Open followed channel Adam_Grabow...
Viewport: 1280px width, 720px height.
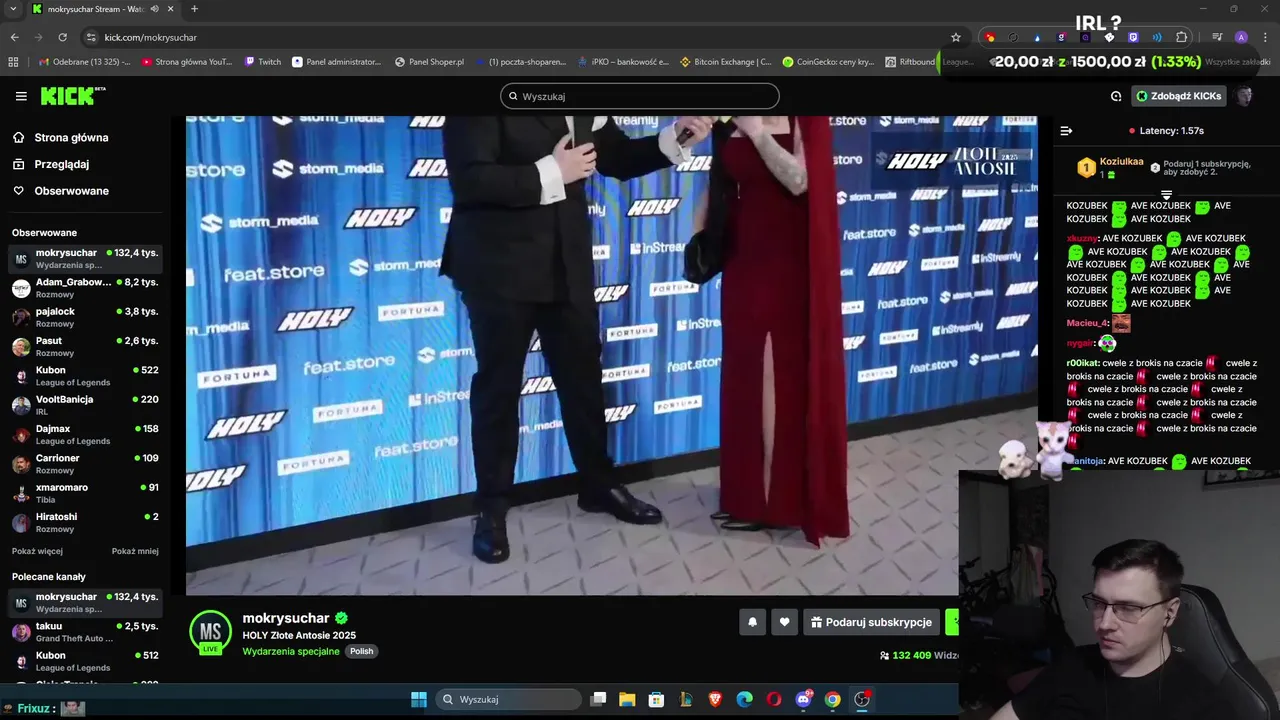tap(85, 288)
